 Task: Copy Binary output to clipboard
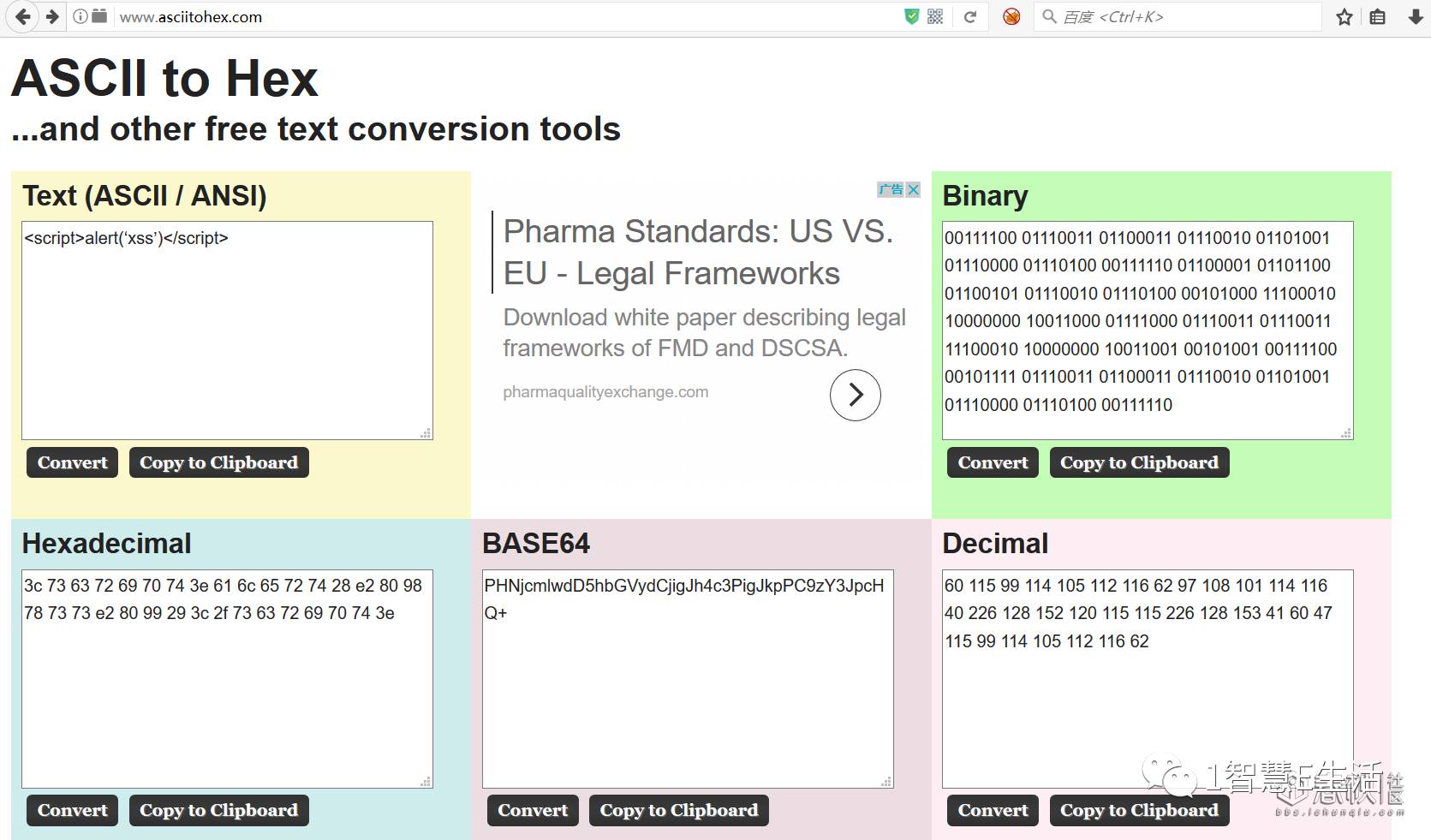(1139, 462)
